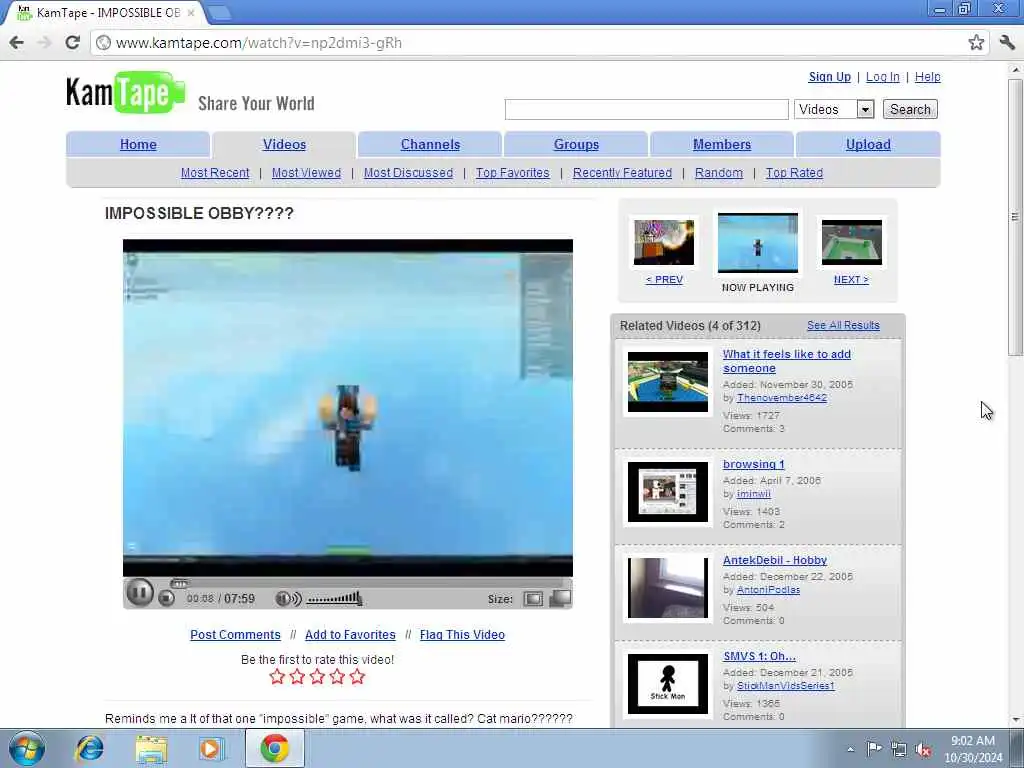Open the Upload tab

[868, 144]
